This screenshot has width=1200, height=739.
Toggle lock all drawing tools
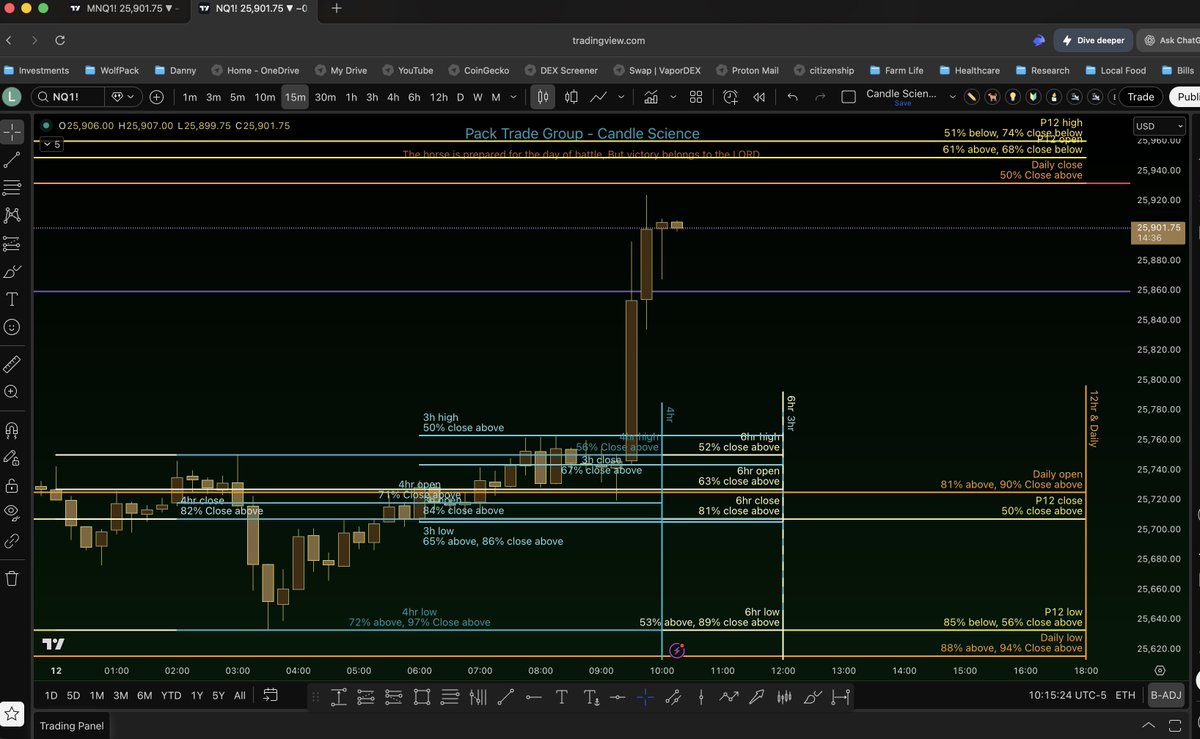click(x=12, y=485)
